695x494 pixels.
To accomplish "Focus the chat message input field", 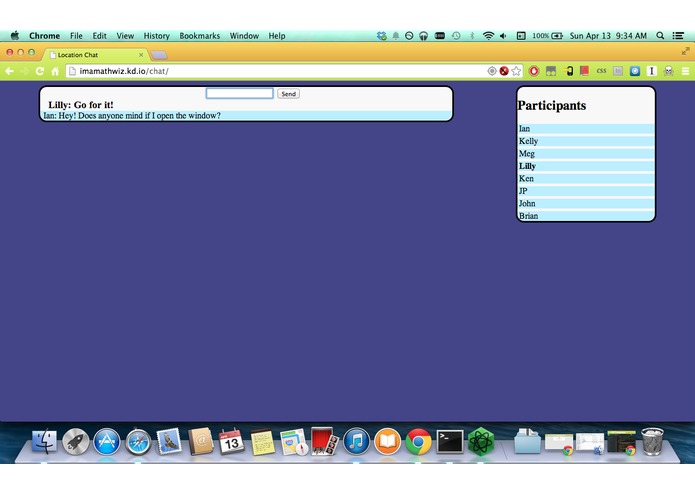I will 239,93.
